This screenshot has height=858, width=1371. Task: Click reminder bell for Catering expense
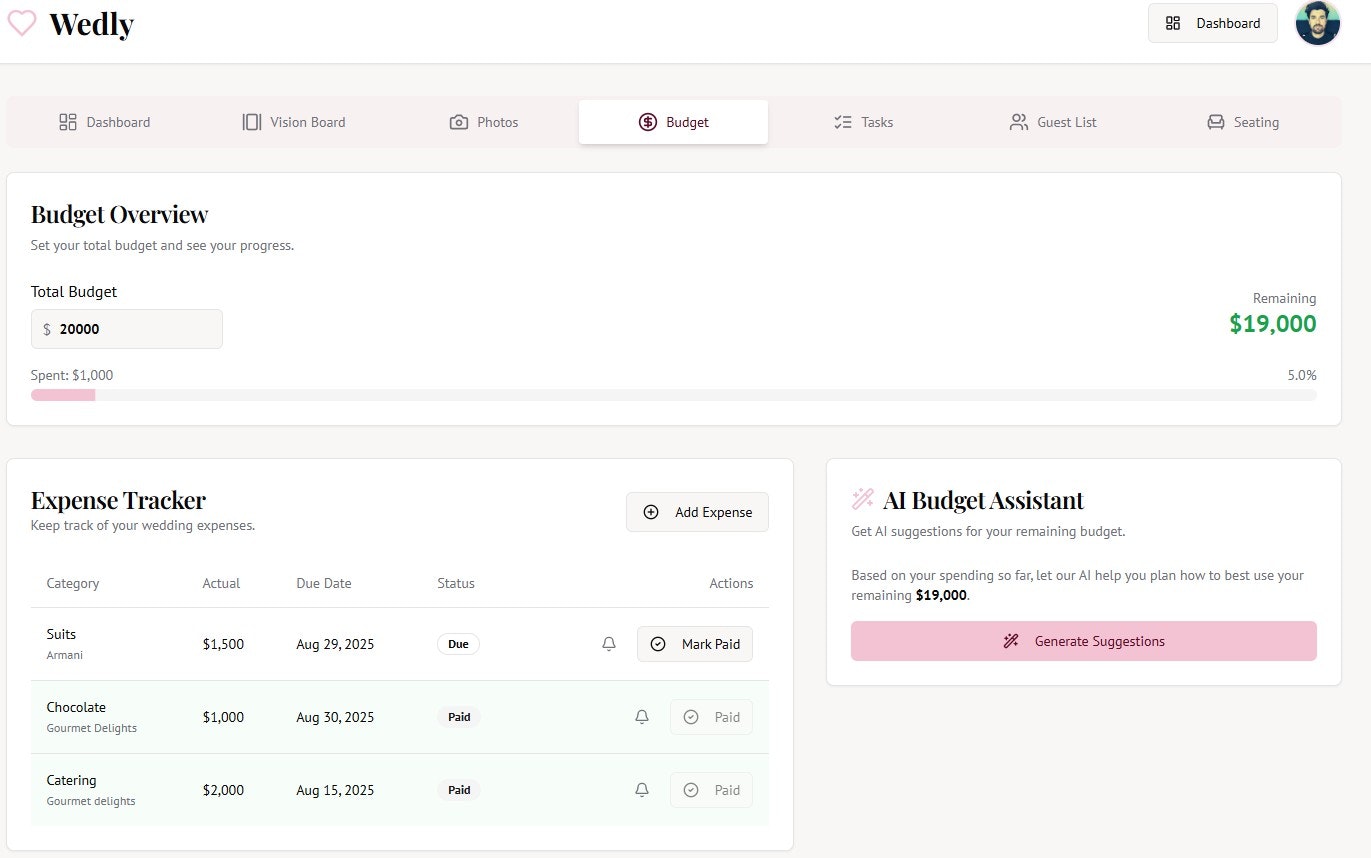point(642,790)
